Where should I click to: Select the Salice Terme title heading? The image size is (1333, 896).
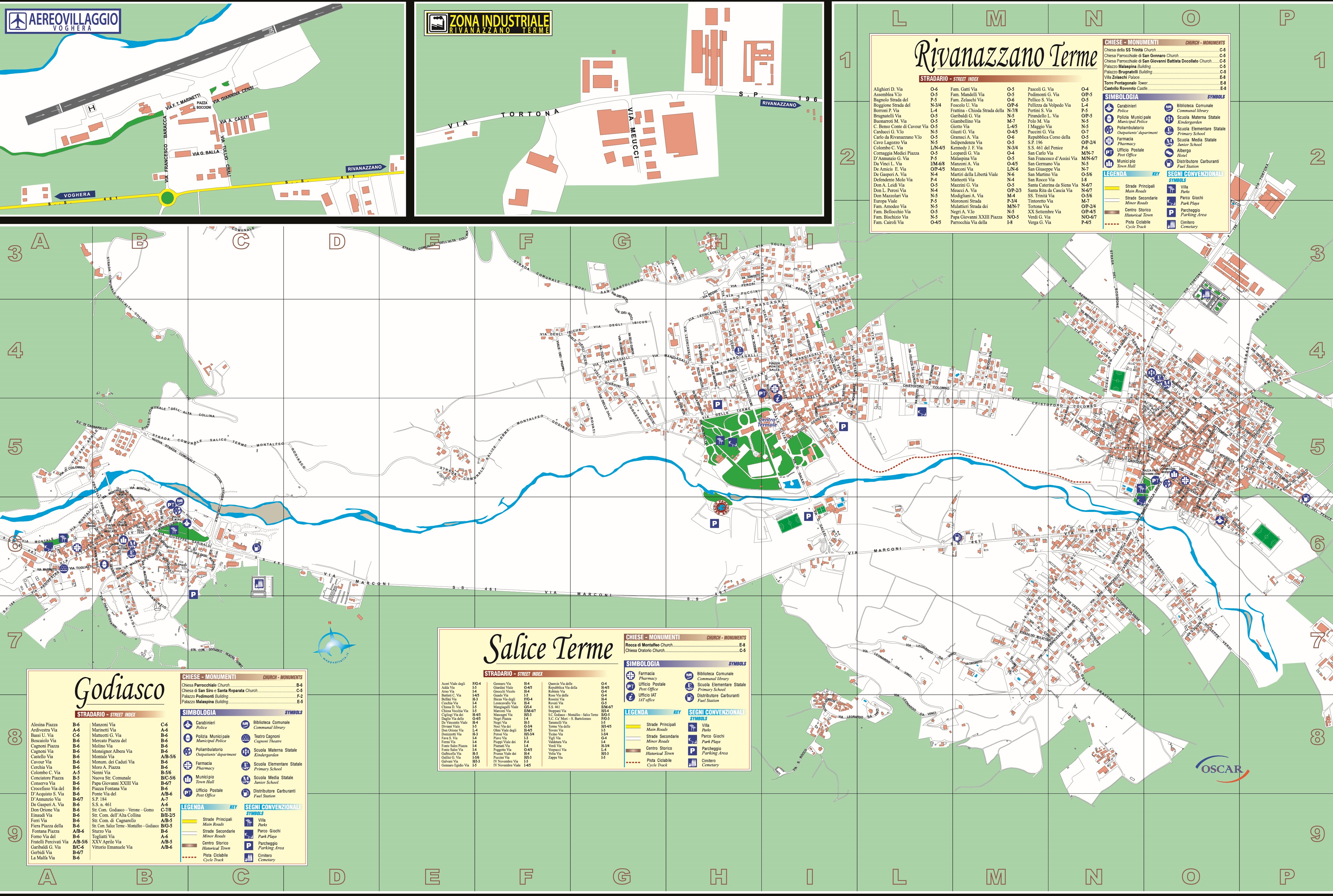pyautogui.click(x=549, y=648)
